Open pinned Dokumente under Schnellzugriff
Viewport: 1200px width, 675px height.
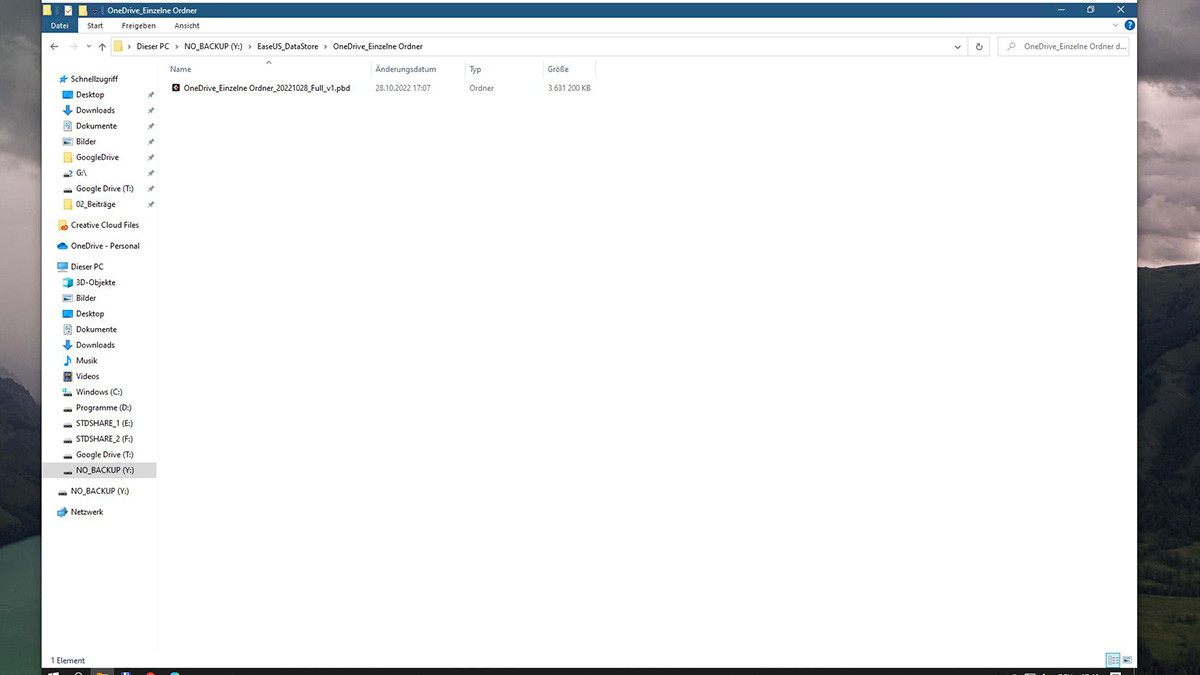click(x=96, y=126)
